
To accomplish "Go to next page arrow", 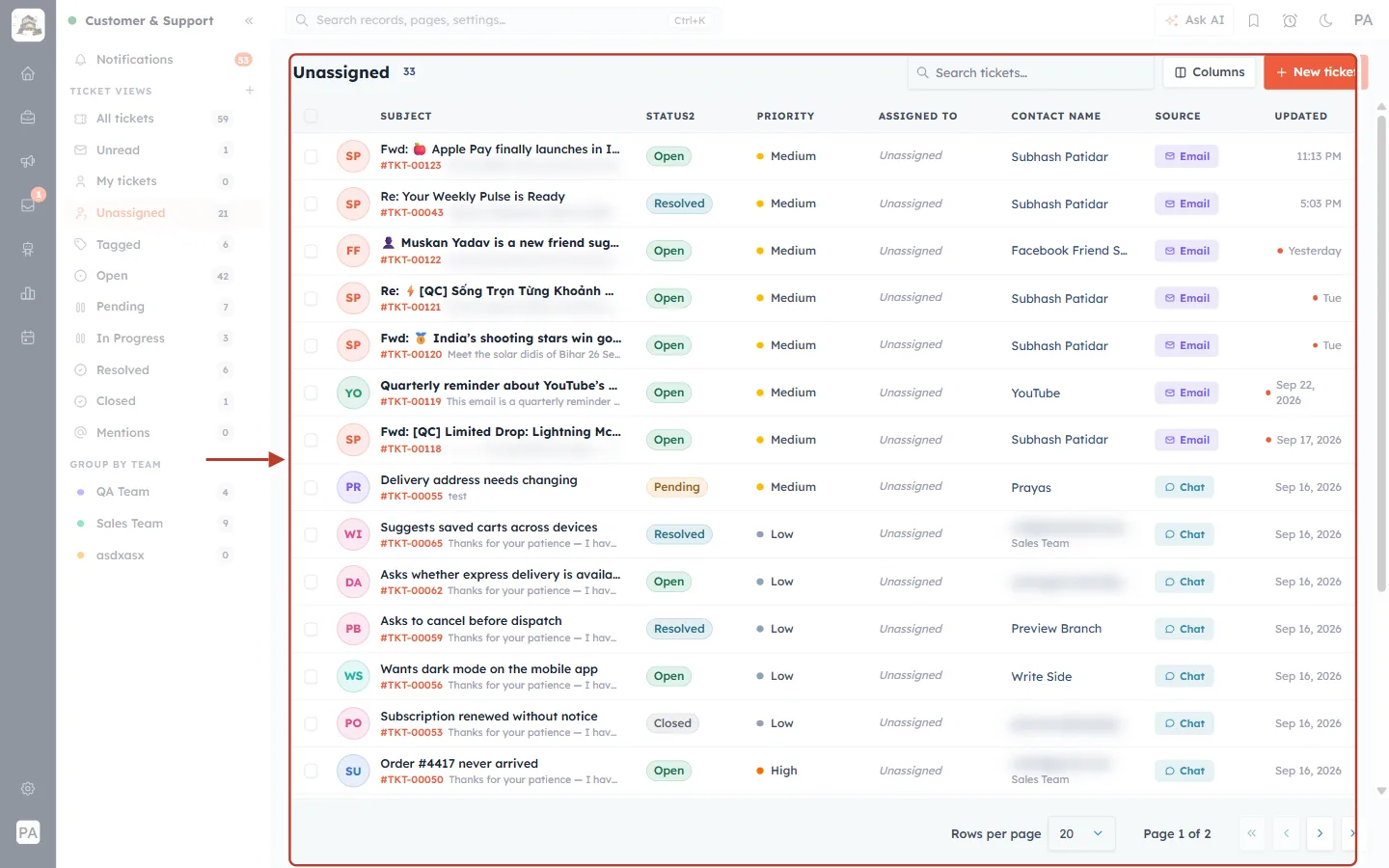I will [1320, 833].
